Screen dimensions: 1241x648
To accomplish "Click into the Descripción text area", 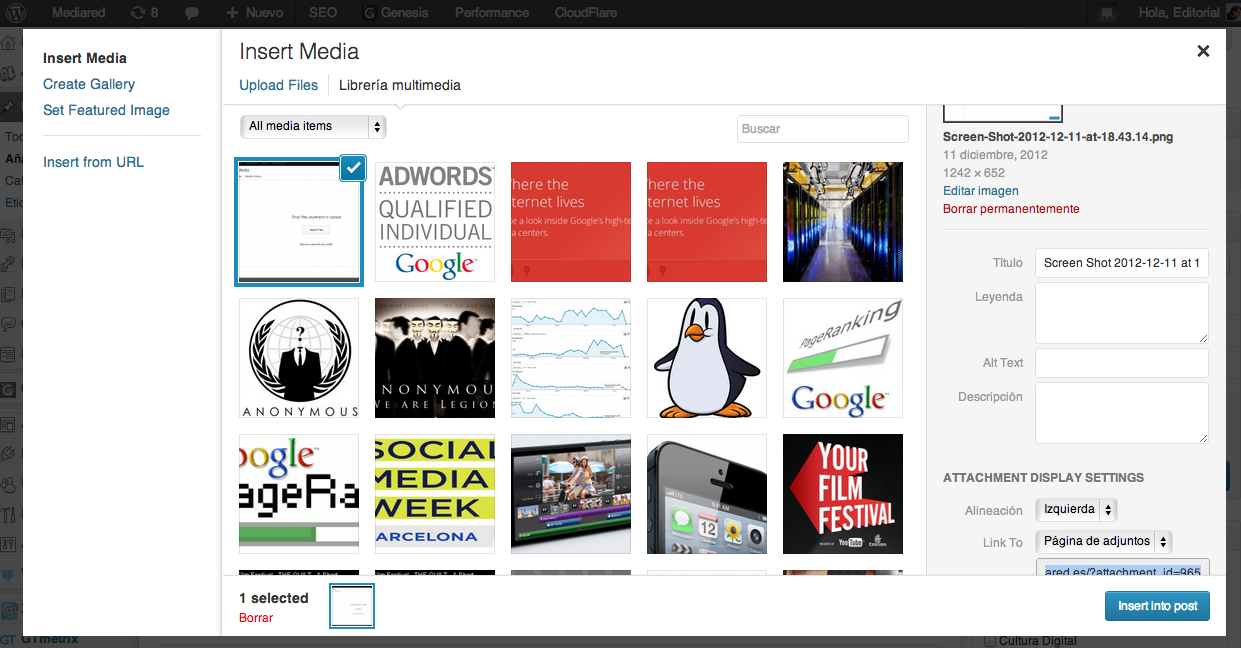I will pos(1122,413).
